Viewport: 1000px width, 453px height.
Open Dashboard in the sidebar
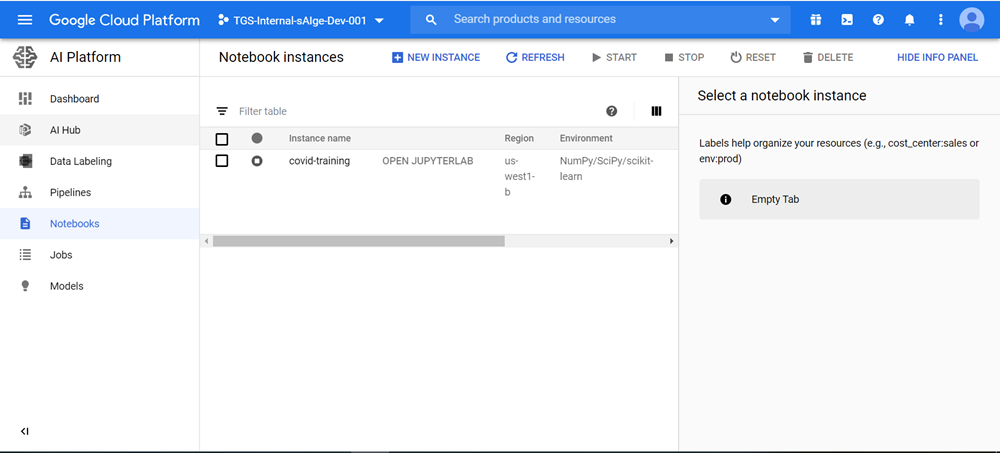click(x=99, y=99)
